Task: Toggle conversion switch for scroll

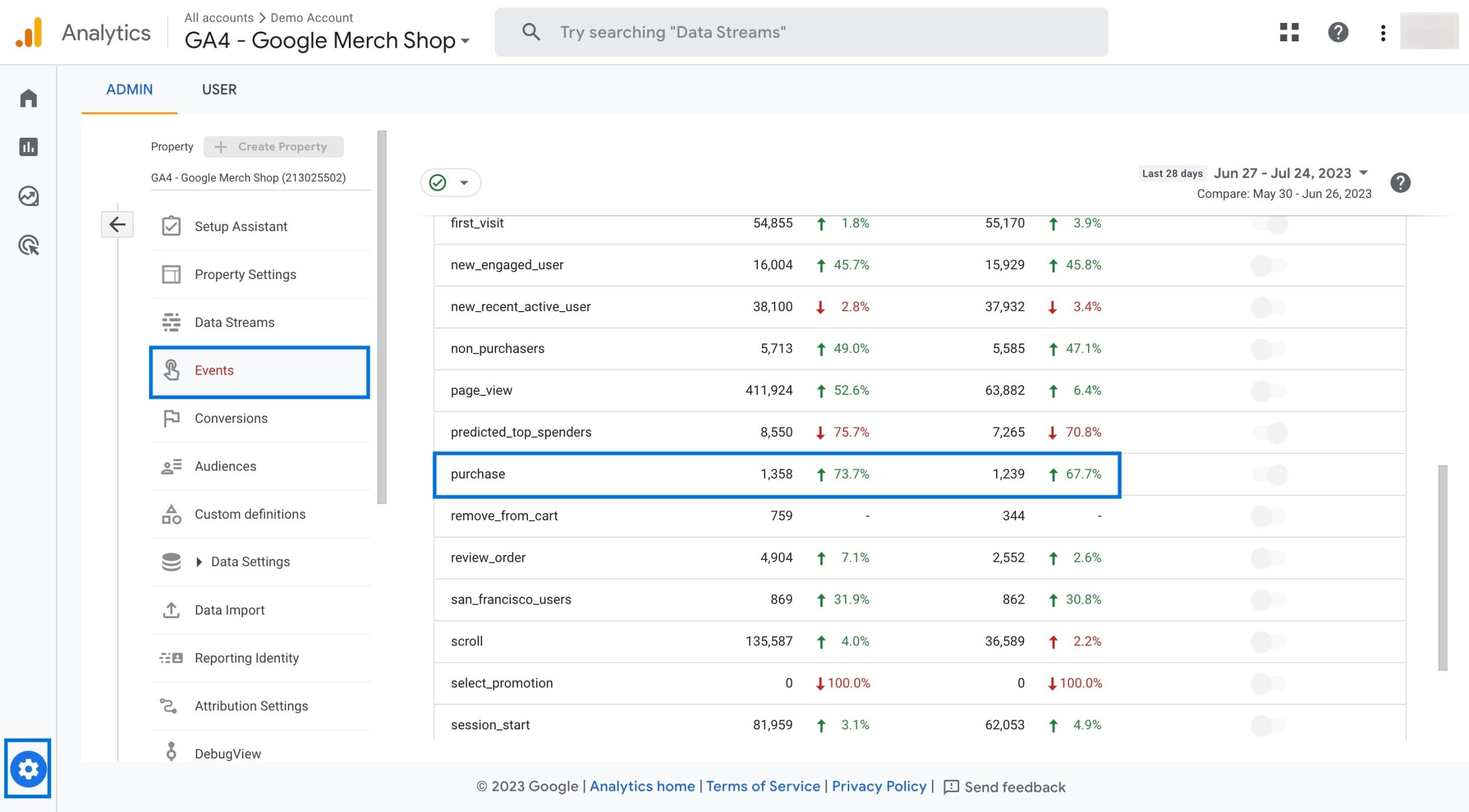Action: (x=1269, y=642)
